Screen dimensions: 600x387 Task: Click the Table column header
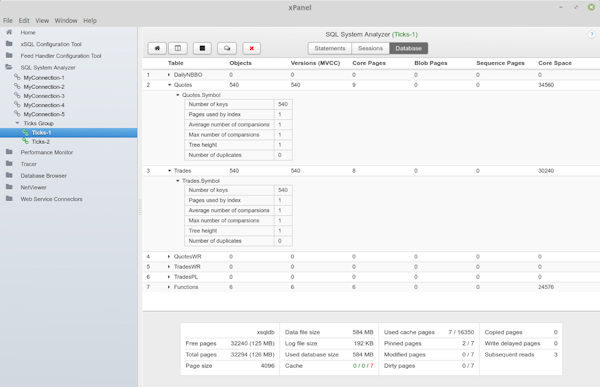176,63
